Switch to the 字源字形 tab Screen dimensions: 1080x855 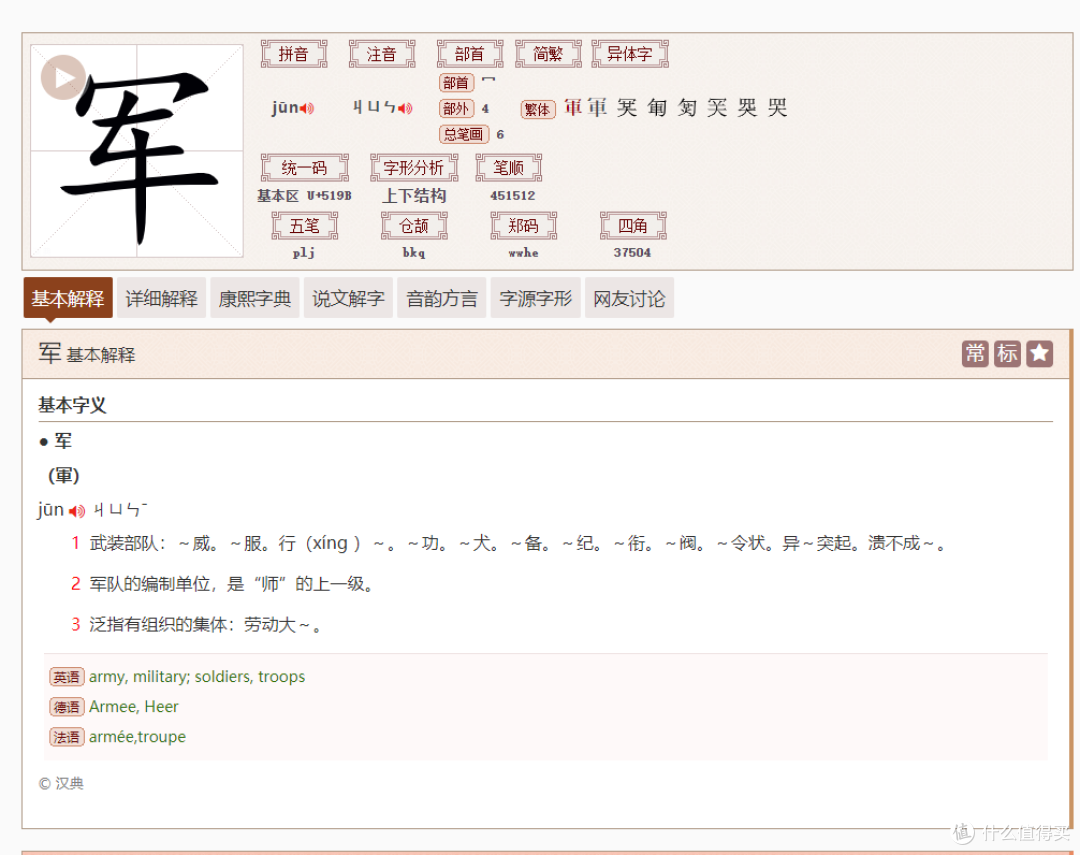[x=535, y=298]
